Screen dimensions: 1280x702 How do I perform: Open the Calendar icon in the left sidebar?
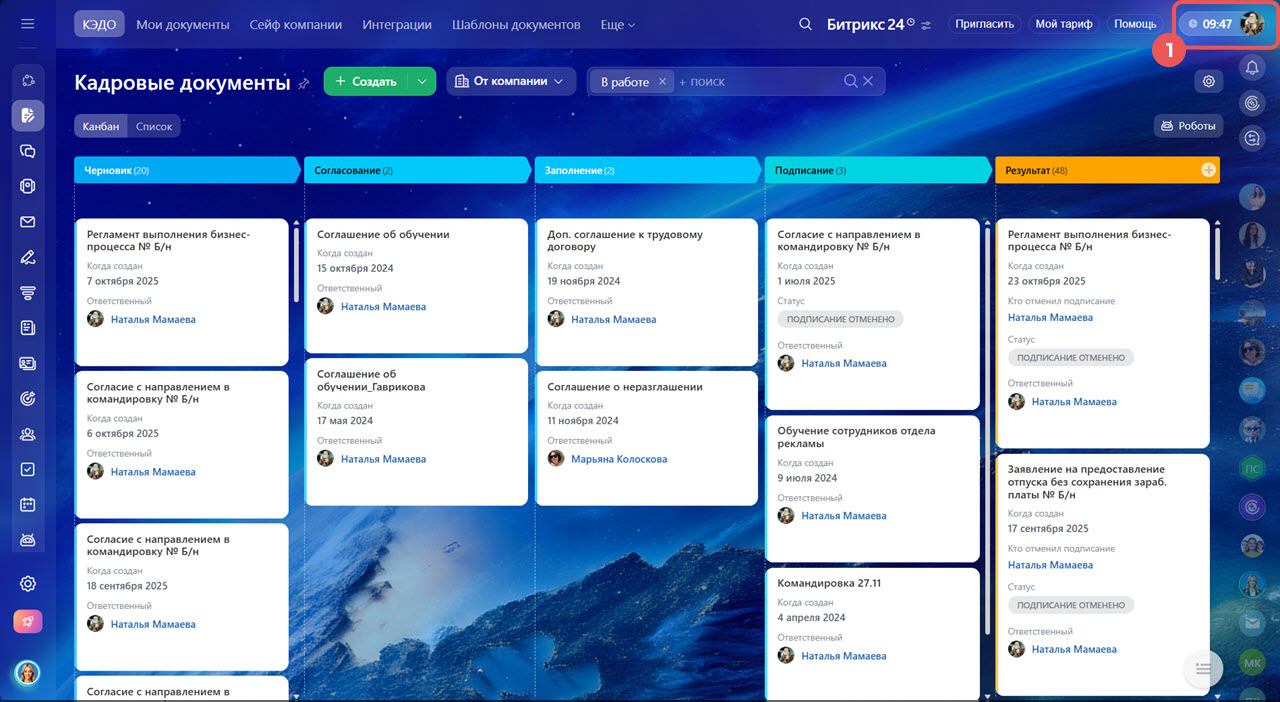(x=28, y=505)
